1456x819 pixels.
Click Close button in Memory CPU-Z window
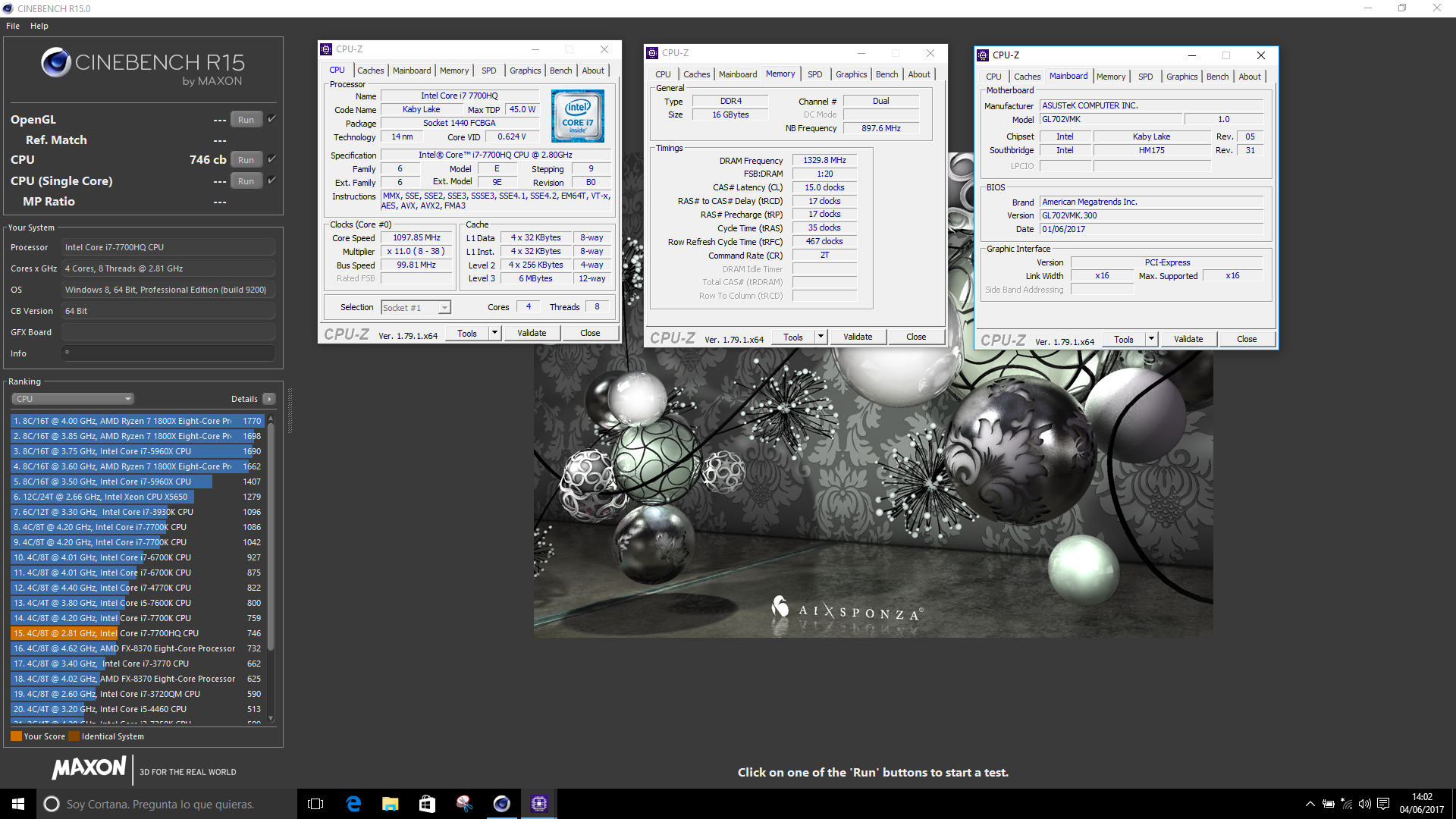pyautogui.click(x=916, y=337)
